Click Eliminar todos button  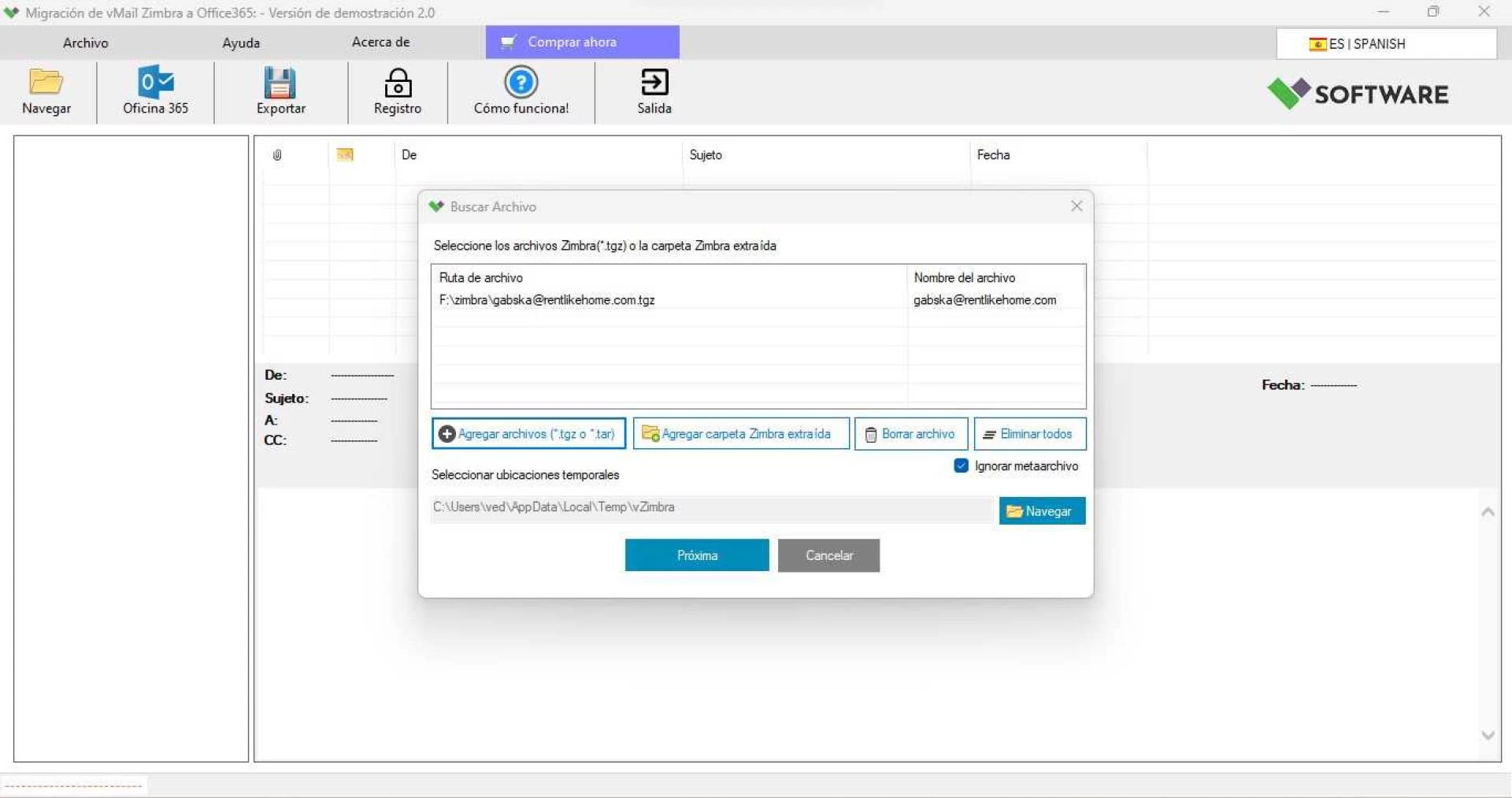pyautogui.click(x=1029, y=434)
